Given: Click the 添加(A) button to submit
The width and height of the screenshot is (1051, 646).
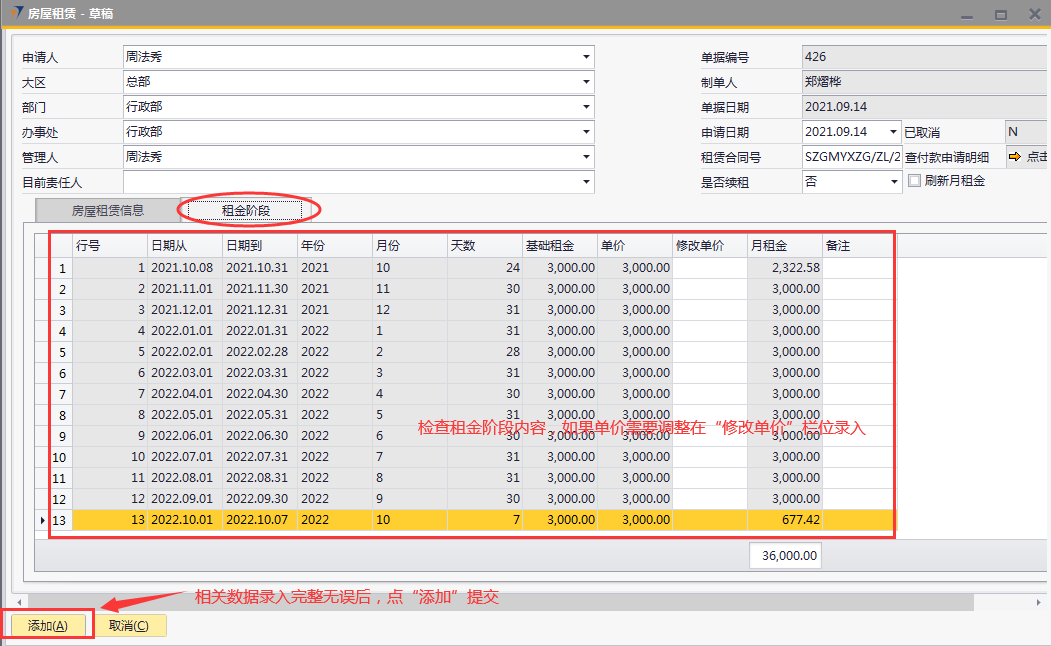Looking at the screenshot, I should (48, 626).
